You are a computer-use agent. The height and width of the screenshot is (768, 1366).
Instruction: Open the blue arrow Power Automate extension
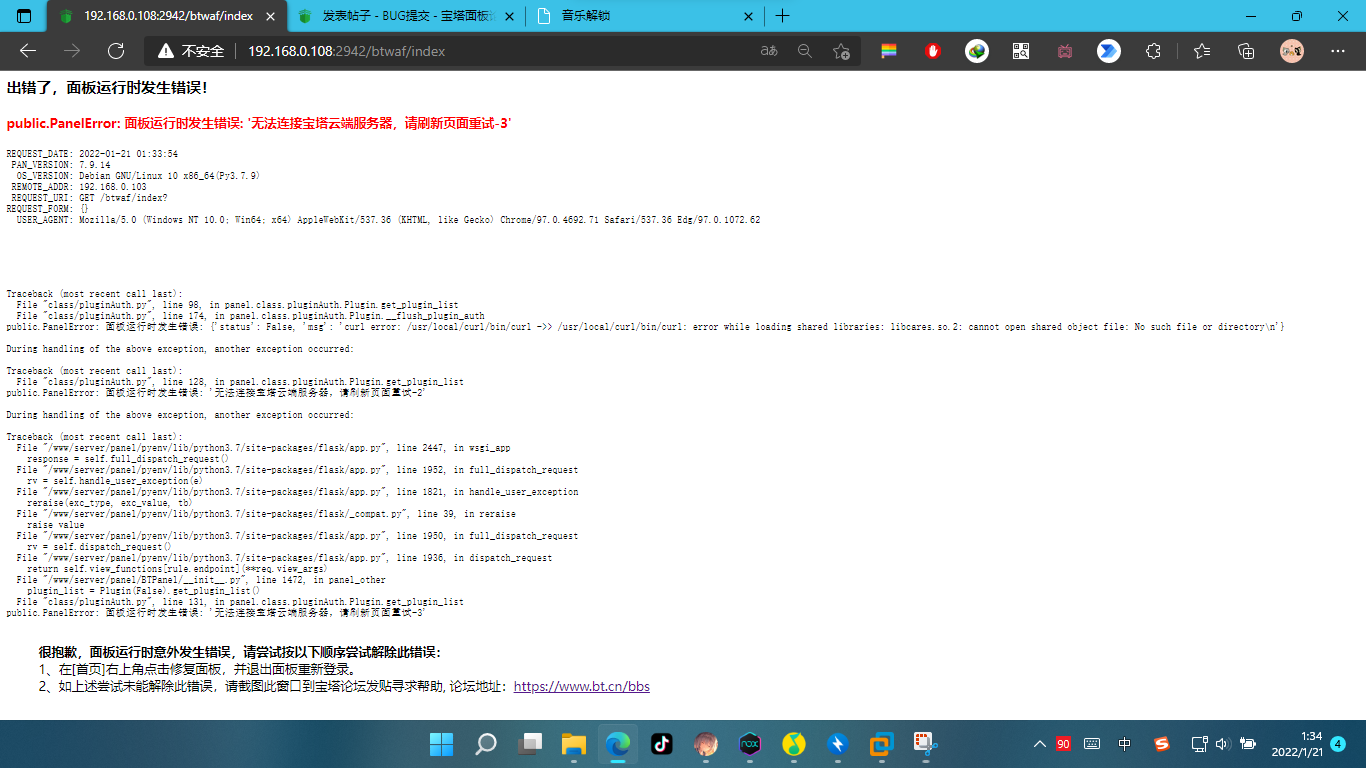coord(1109,51)
